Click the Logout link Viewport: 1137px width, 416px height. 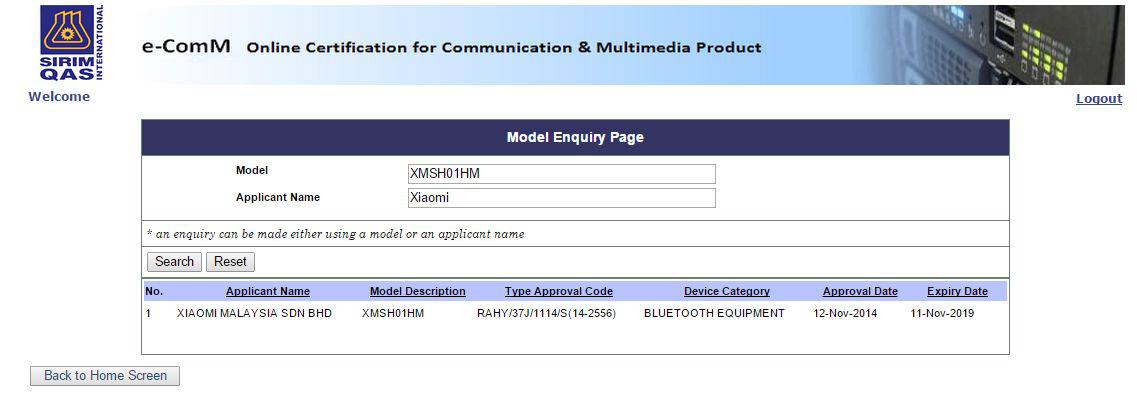(1098, 99)
